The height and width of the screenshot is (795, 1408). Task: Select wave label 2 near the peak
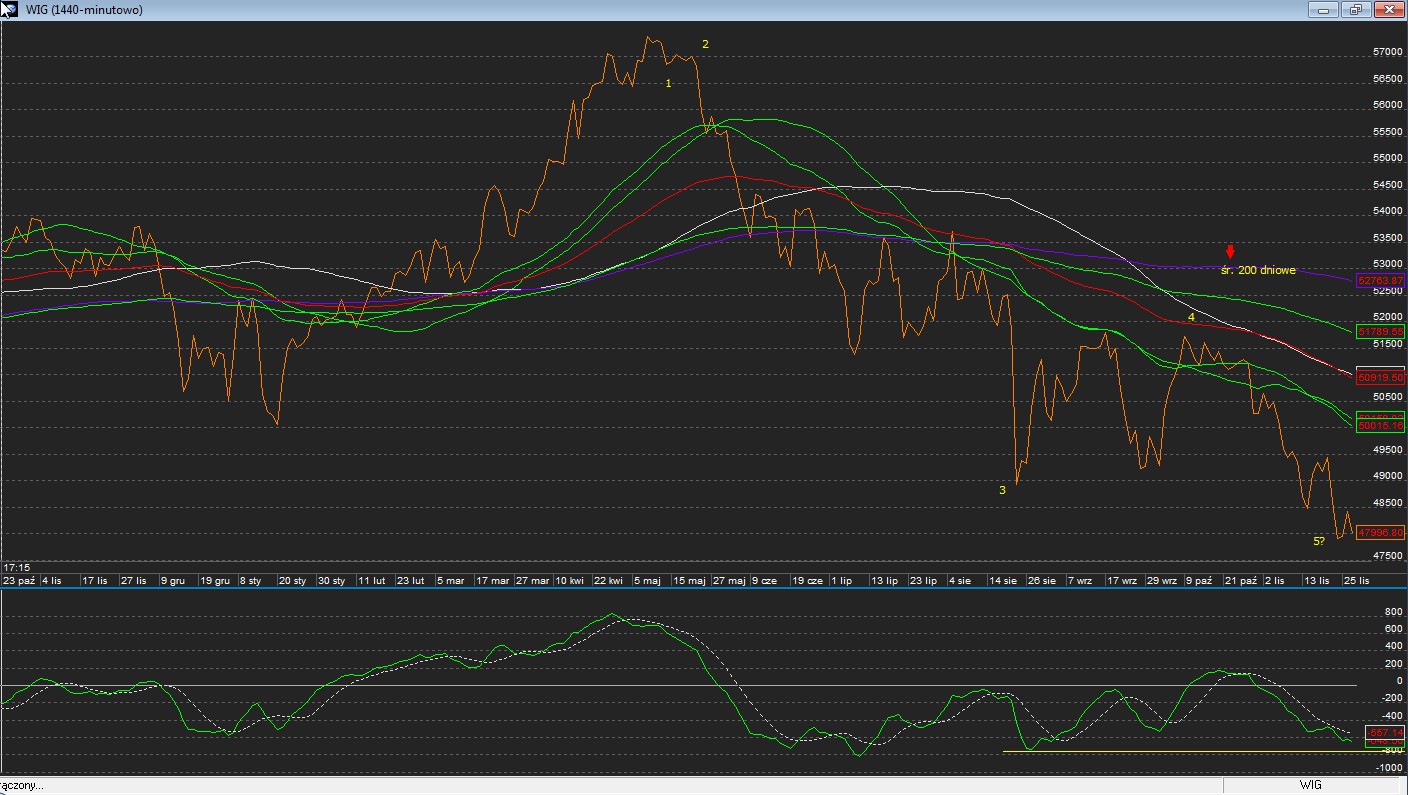pyautogui.click(x=705, y=44)
